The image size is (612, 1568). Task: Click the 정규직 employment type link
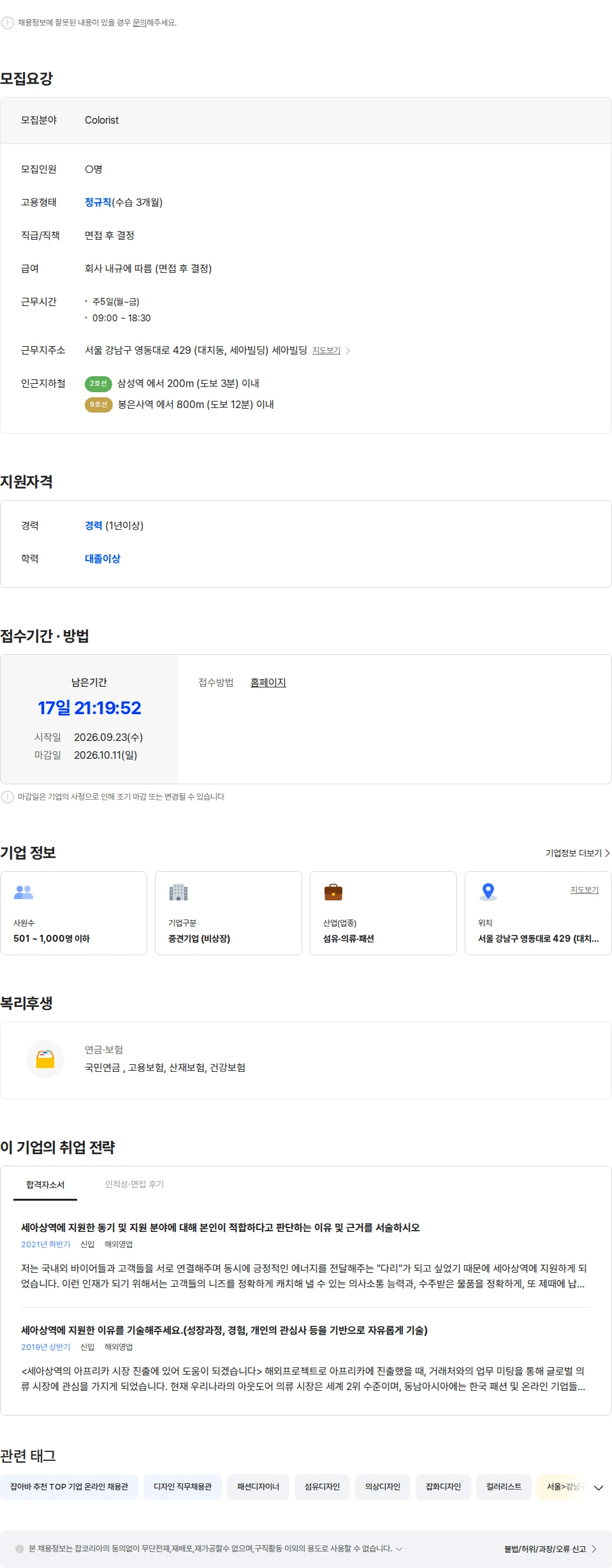coord(98,202)
